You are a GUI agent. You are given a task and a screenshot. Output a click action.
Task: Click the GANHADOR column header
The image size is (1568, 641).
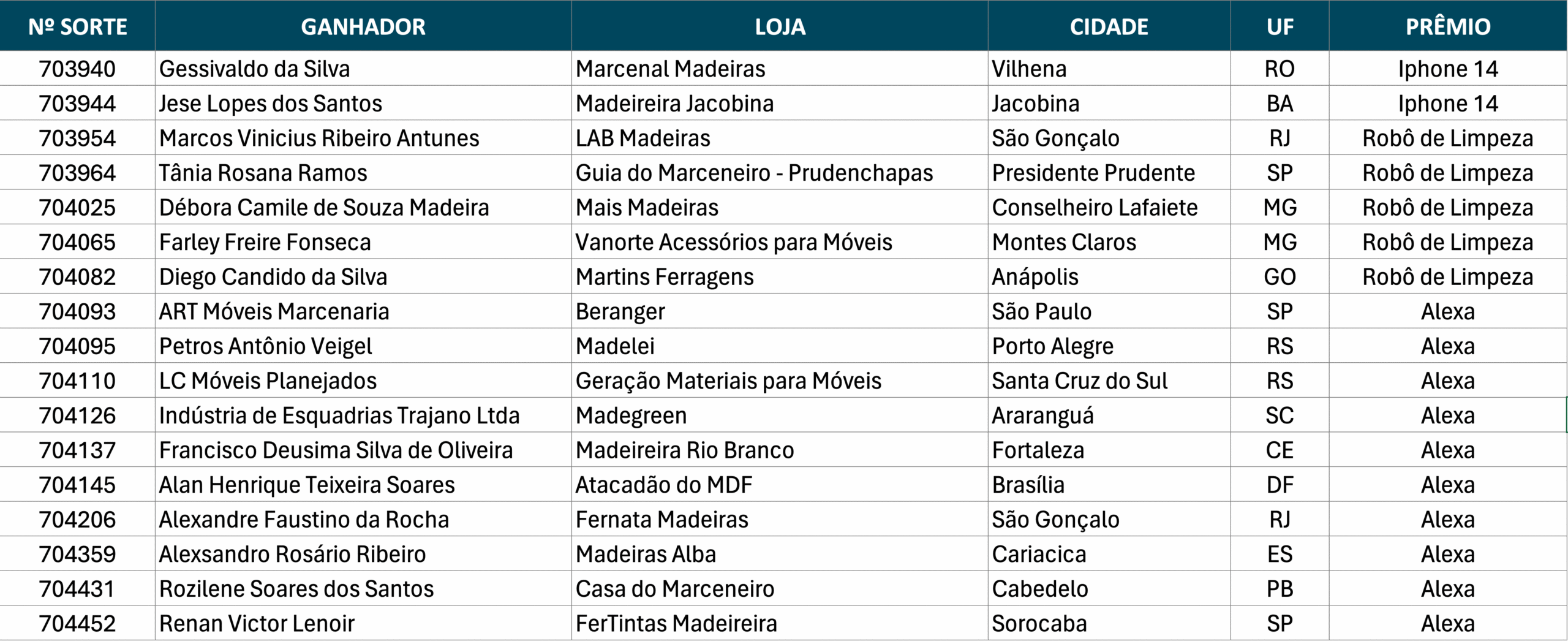(363, 26)
